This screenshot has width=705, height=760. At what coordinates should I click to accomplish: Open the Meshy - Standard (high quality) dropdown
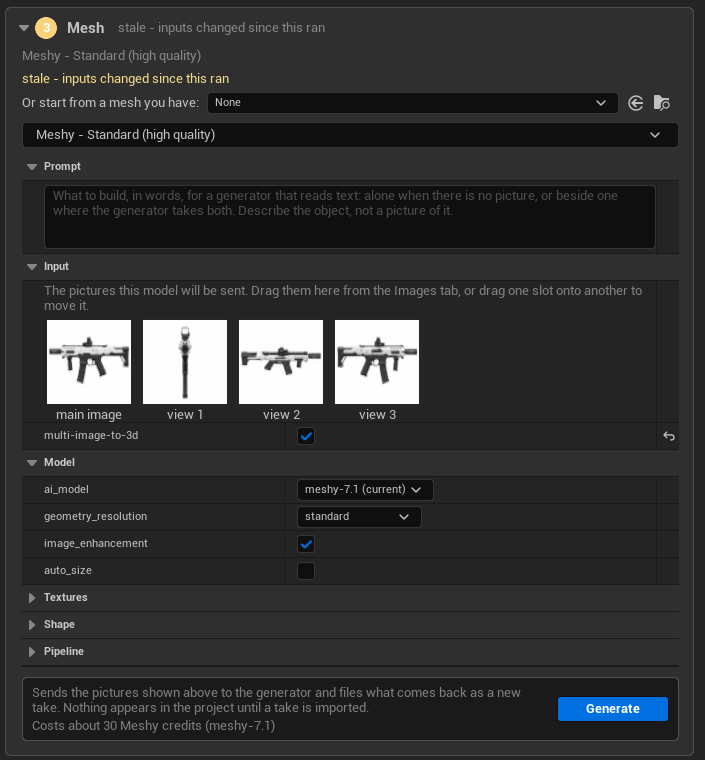pos(350,135)
